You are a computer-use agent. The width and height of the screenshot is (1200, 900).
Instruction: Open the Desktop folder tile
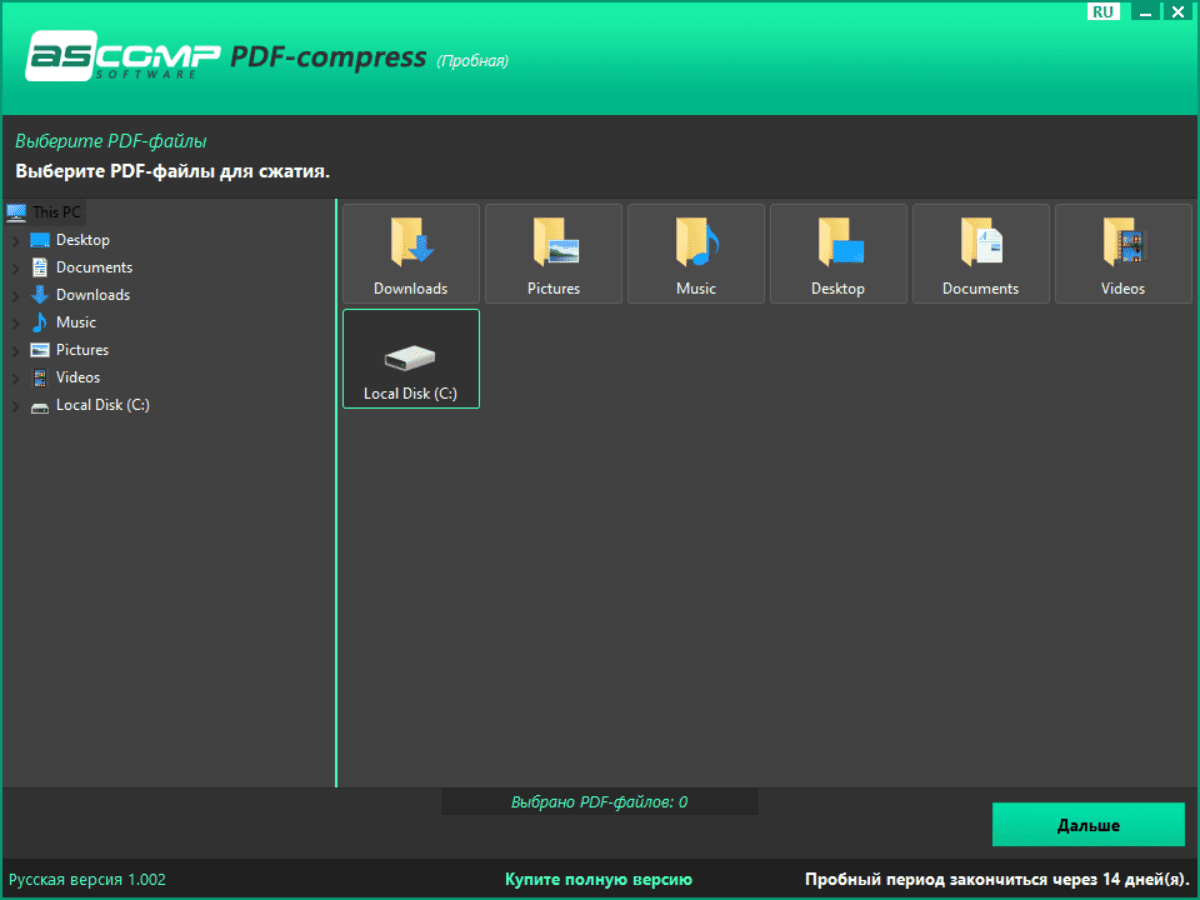(838, 254)
